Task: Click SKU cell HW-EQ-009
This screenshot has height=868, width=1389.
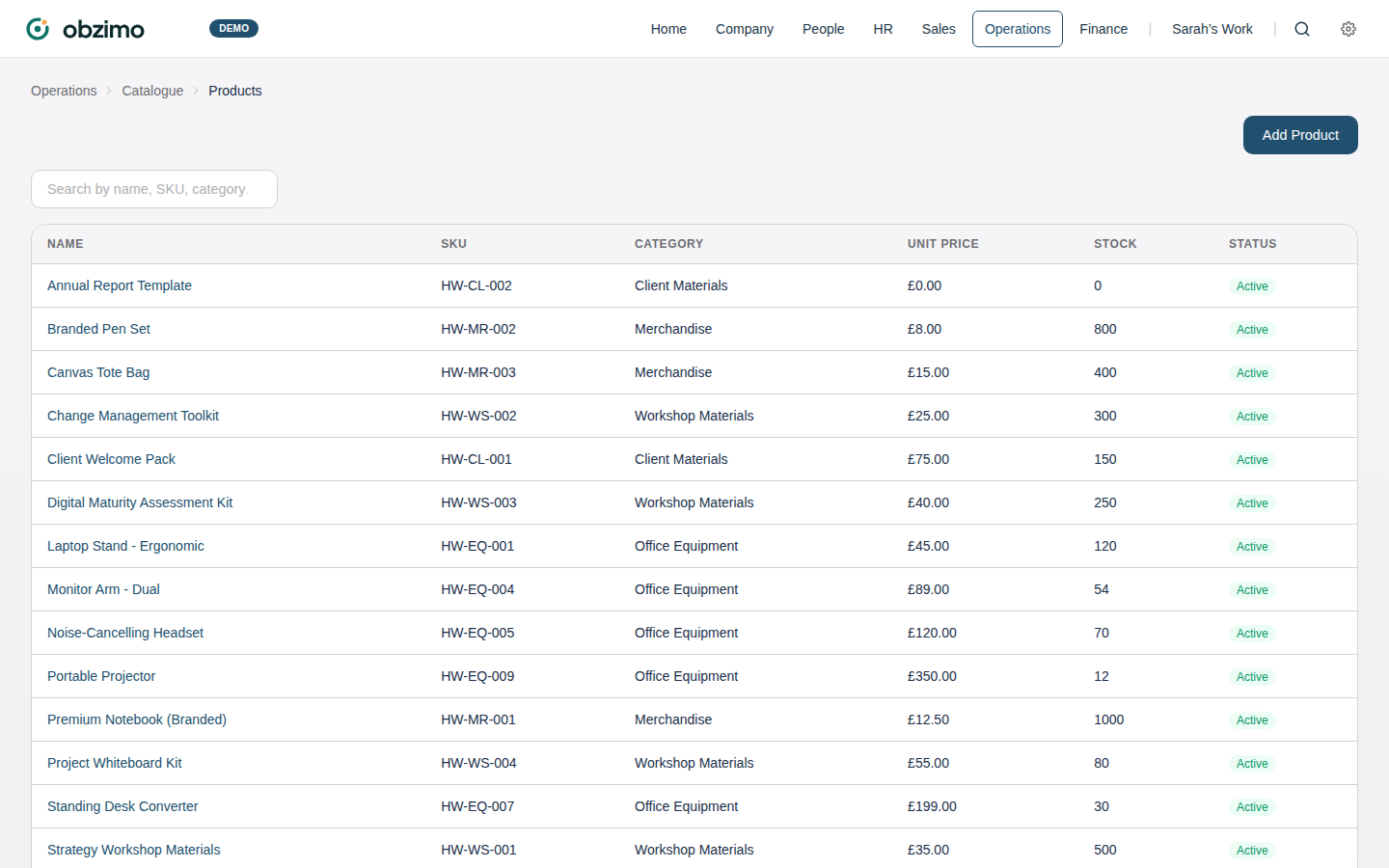Action: click(x=477, y=676)
